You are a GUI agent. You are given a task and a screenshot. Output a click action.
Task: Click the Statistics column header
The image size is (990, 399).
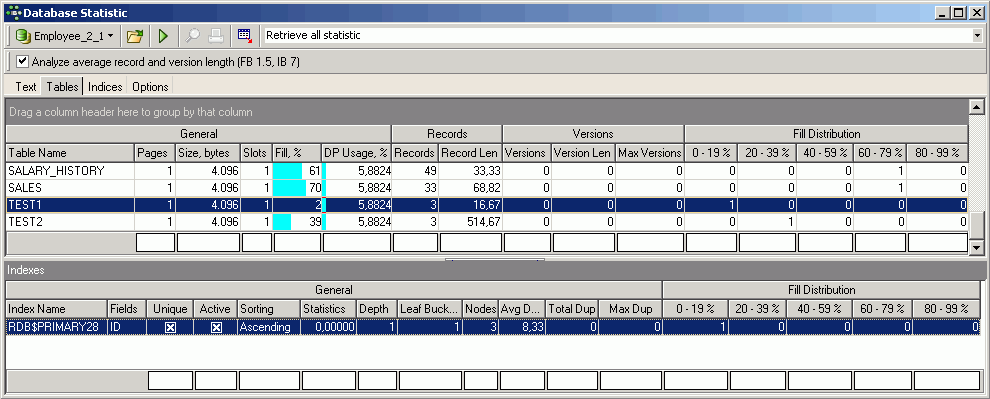[x=328, y=309]
